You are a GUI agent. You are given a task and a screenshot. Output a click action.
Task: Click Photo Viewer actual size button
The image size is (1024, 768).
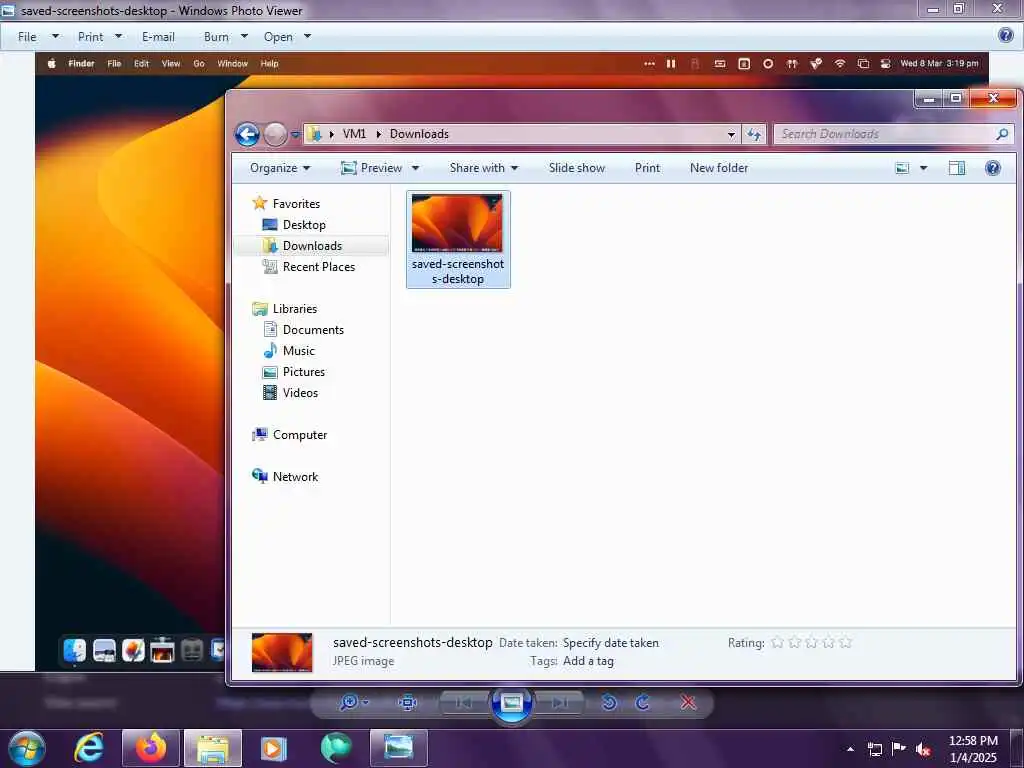click(x=408, y=702)
